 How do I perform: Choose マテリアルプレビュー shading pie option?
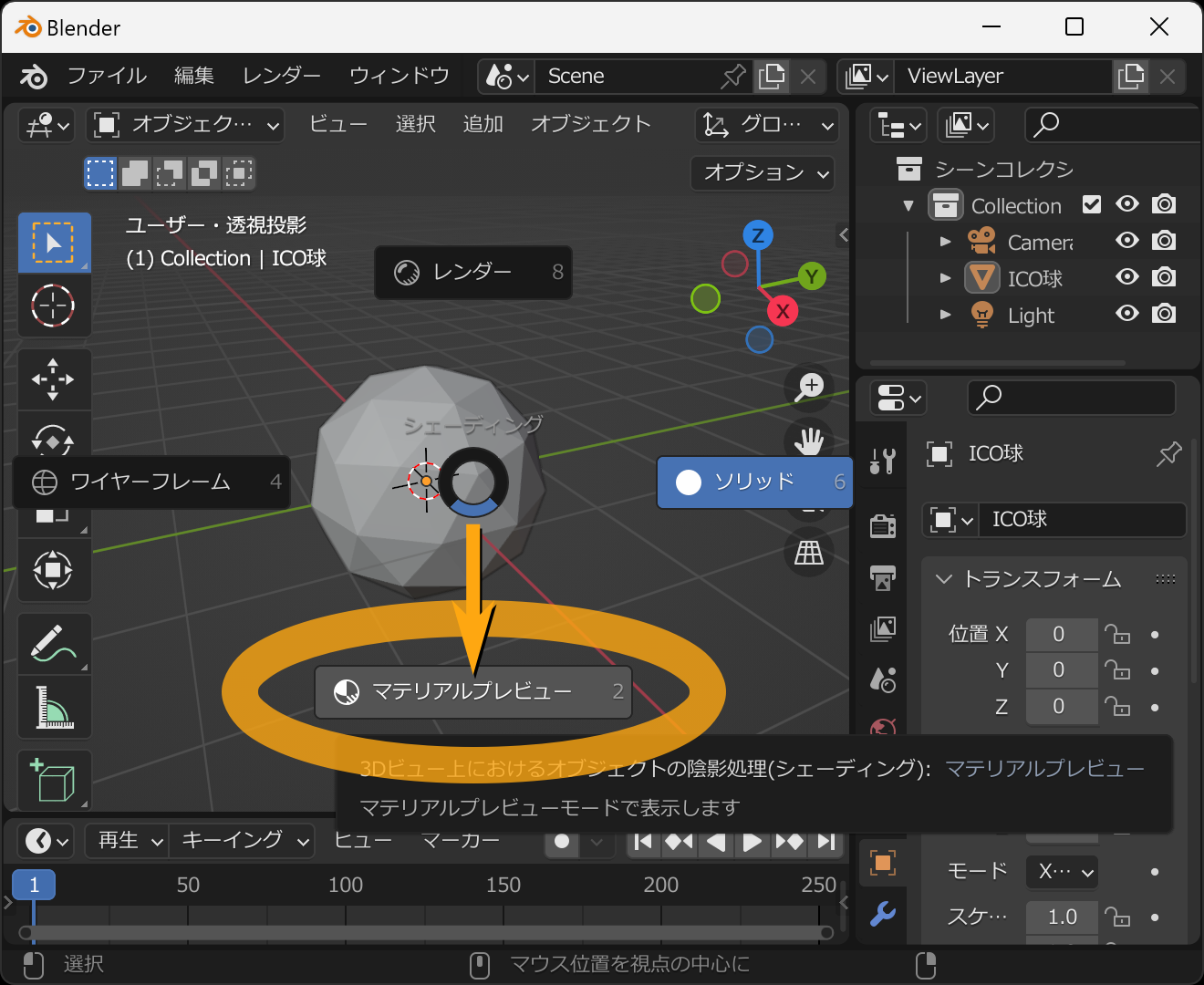coord(473,692)
